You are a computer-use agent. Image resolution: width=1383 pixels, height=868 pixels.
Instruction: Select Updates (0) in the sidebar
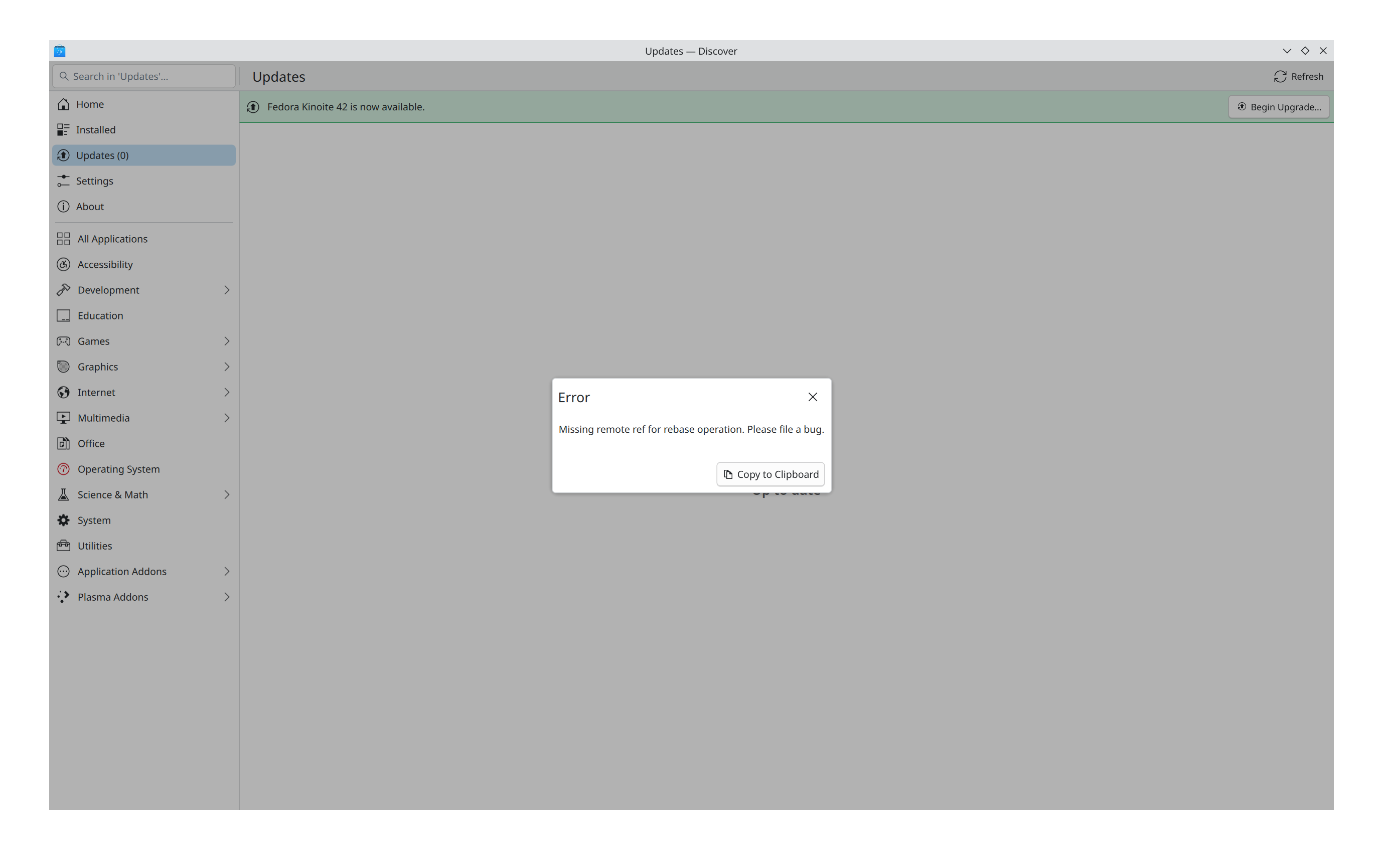(143, 155)
